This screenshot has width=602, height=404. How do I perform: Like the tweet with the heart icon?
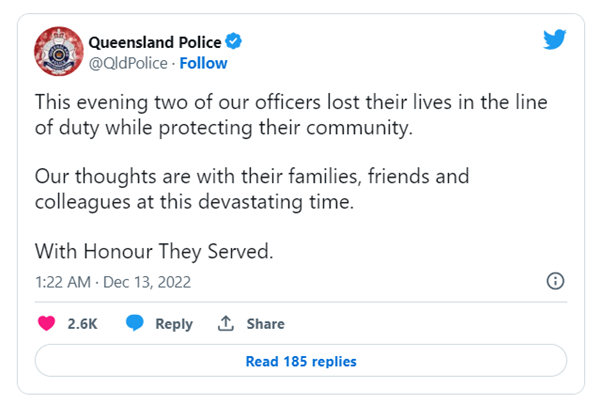click(x=46, y=324)
